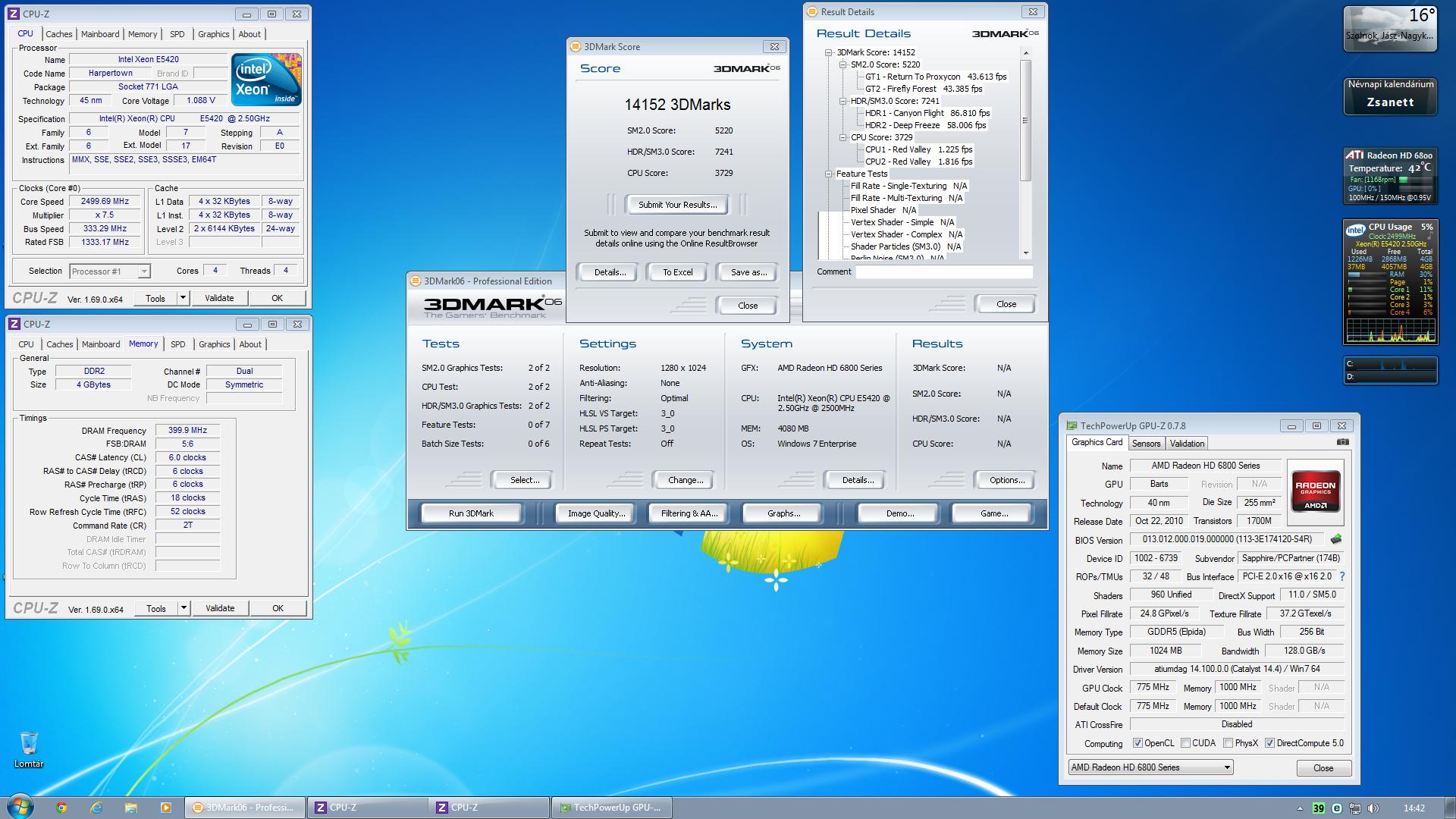The width and height of the screenshot is (1456, 819).
Task: Click the volume speaker tray icon
Action: click(x=1373, y=808)
